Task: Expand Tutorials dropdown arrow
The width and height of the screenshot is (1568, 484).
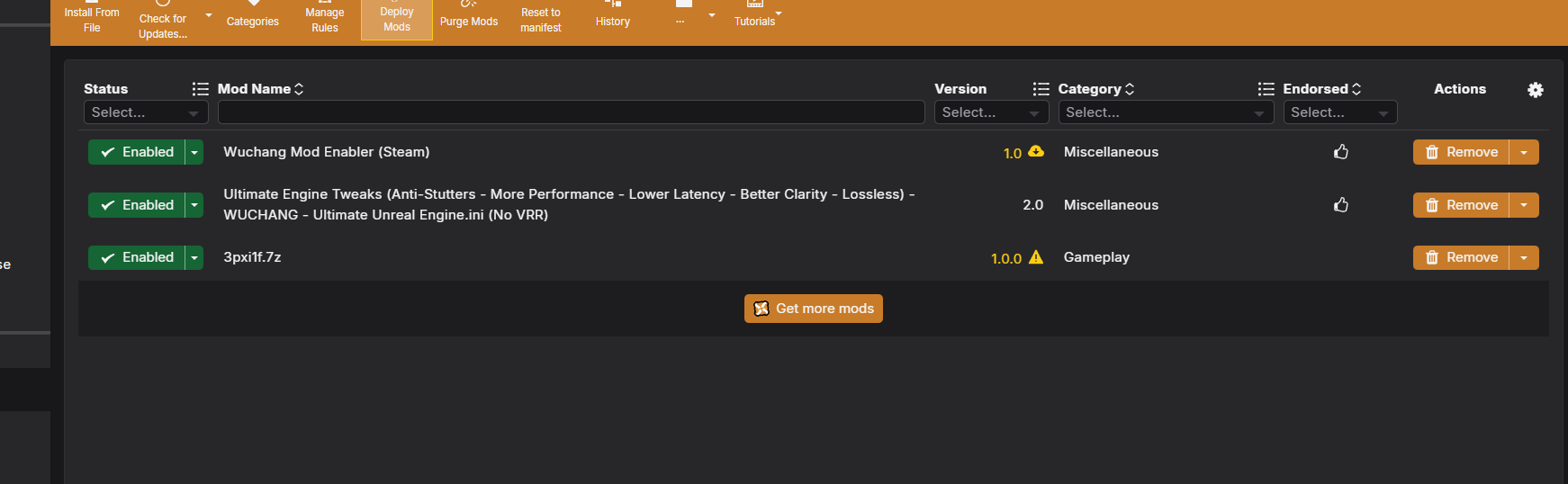Action: (779, 13)
